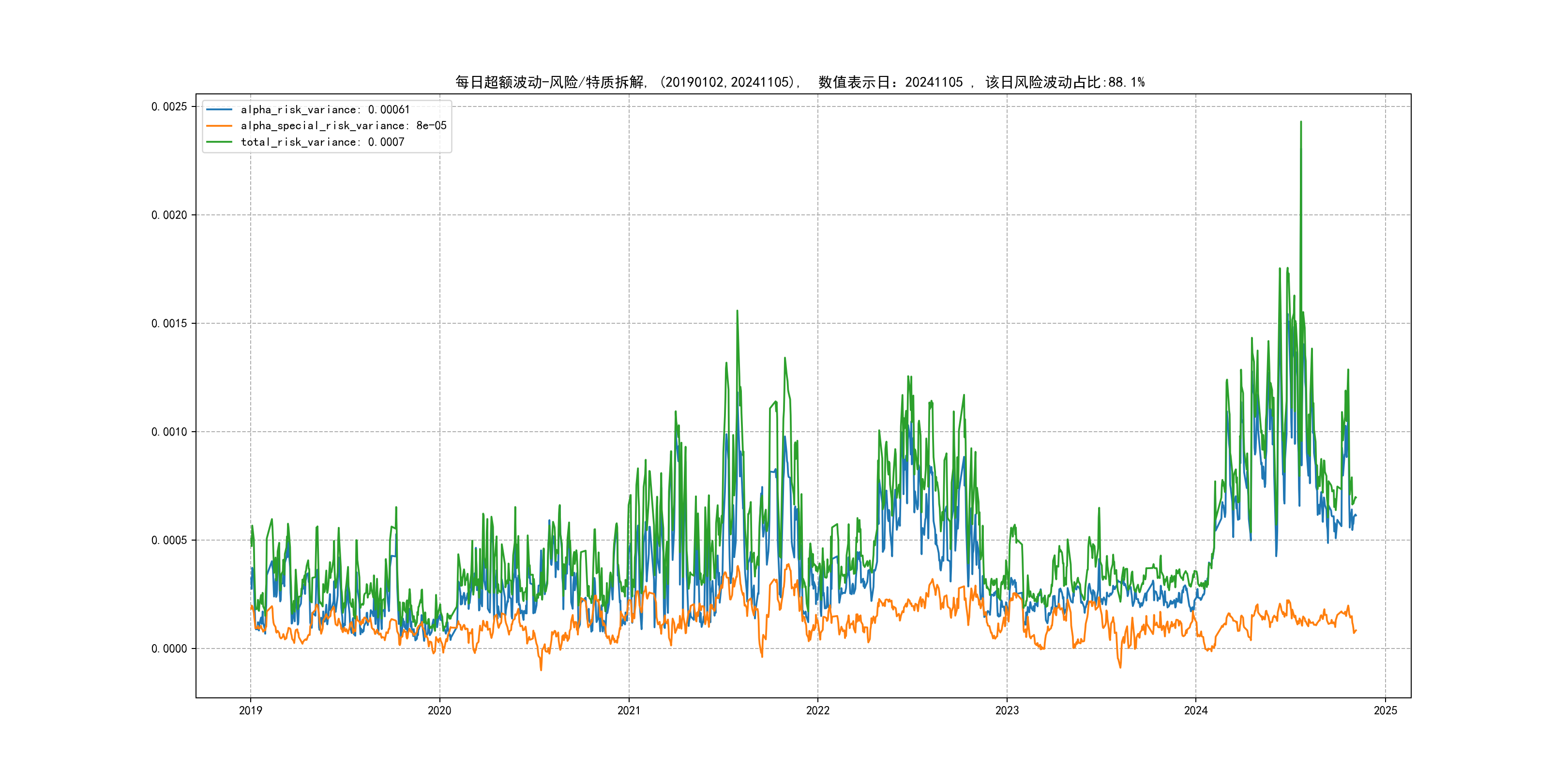Click the green total_risk_variance legend line
1568x784 pixels.
point(219,142)
